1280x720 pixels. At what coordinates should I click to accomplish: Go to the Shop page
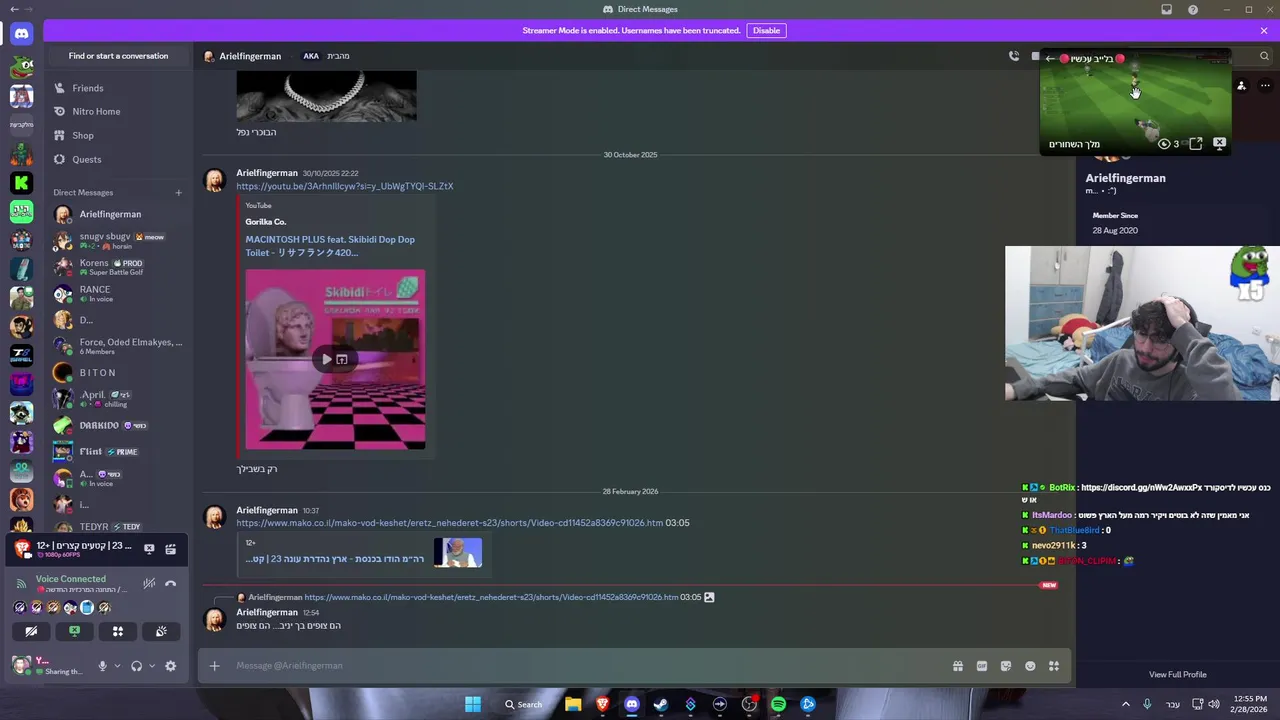click(118, 136)
